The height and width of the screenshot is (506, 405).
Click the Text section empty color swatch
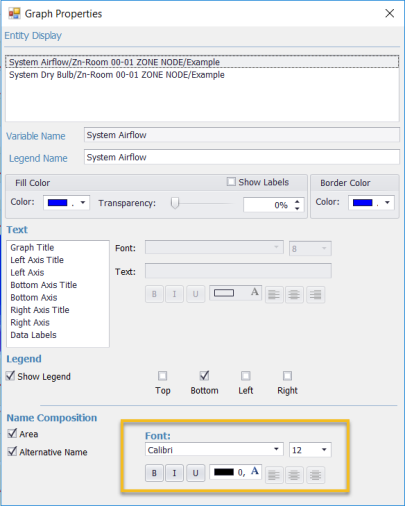click(224, 293)
